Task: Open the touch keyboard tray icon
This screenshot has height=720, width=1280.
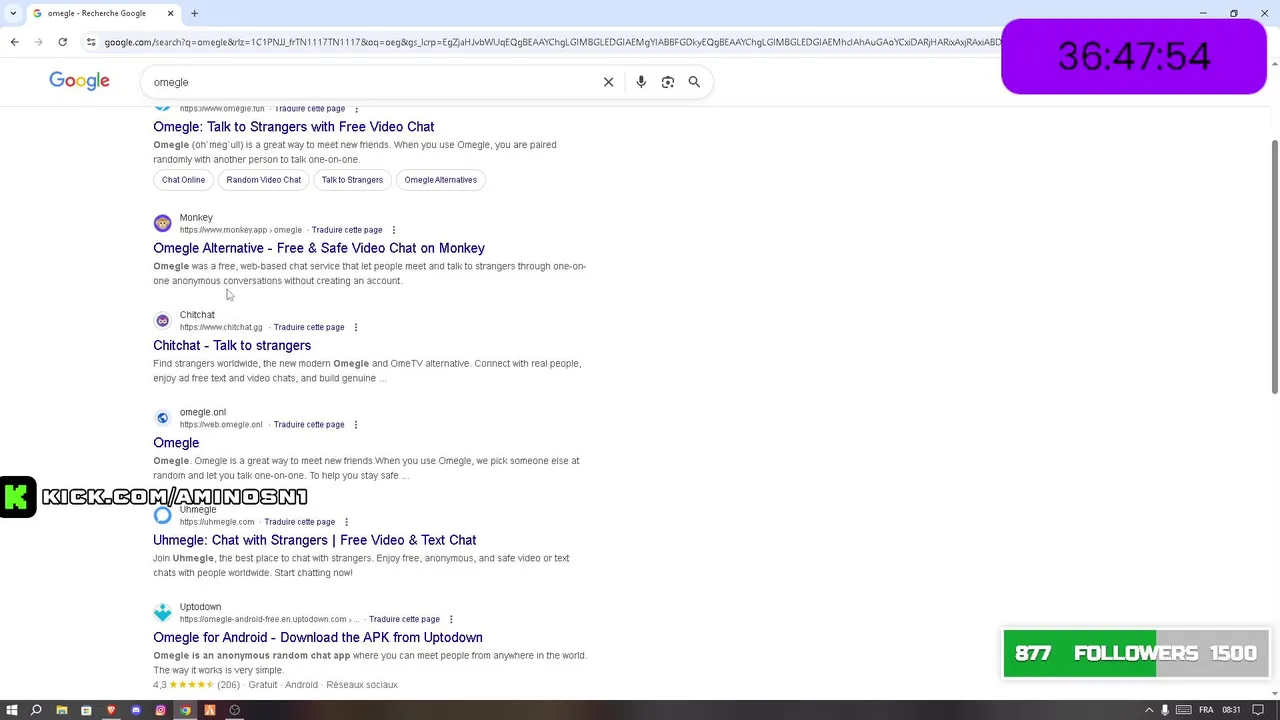Action: tap(1184, 710)
